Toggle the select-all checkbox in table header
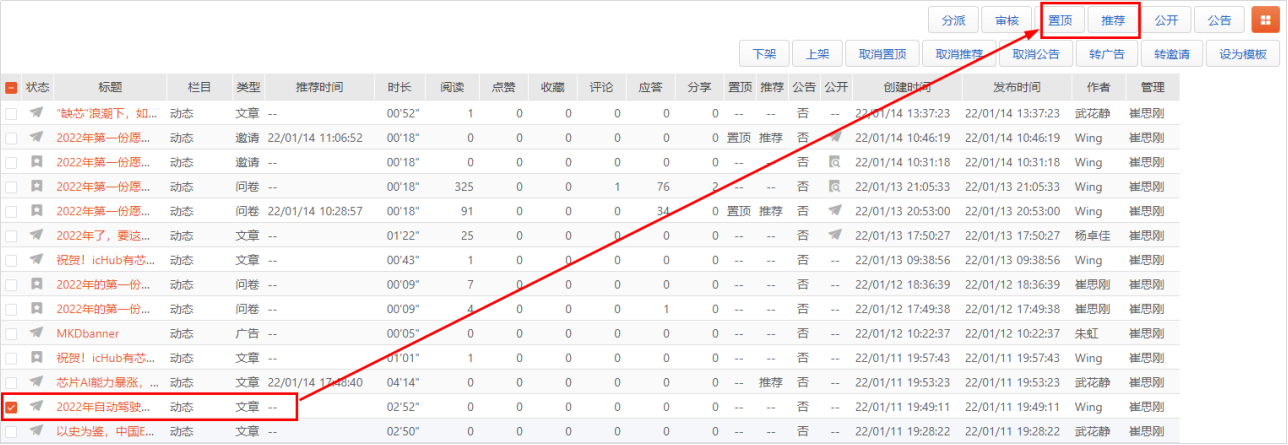 (11, 88)
